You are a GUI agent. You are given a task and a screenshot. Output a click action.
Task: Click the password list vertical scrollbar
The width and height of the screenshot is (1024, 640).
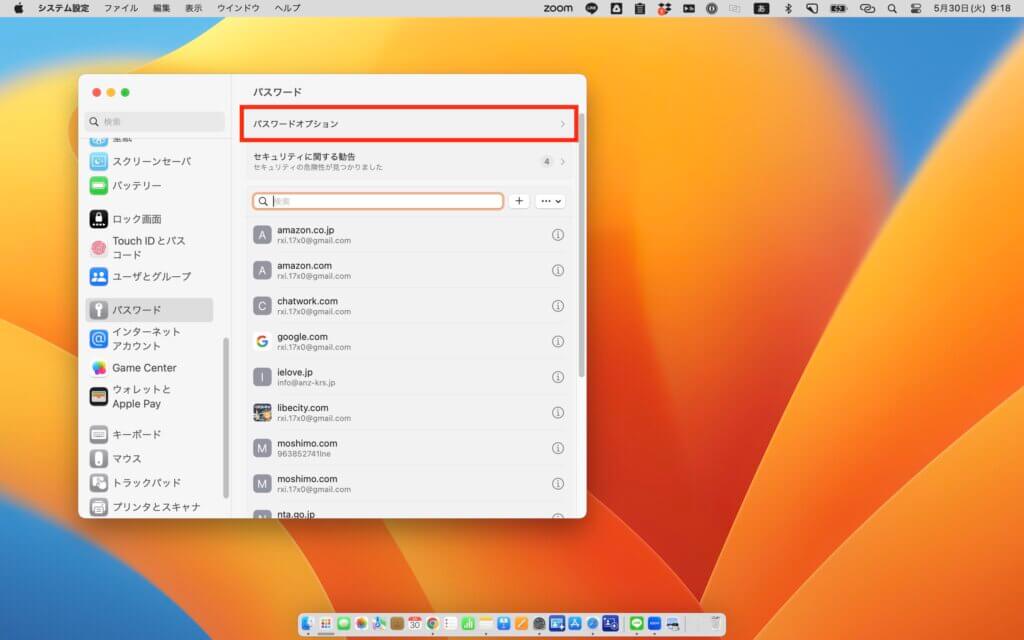pos(581,245)
